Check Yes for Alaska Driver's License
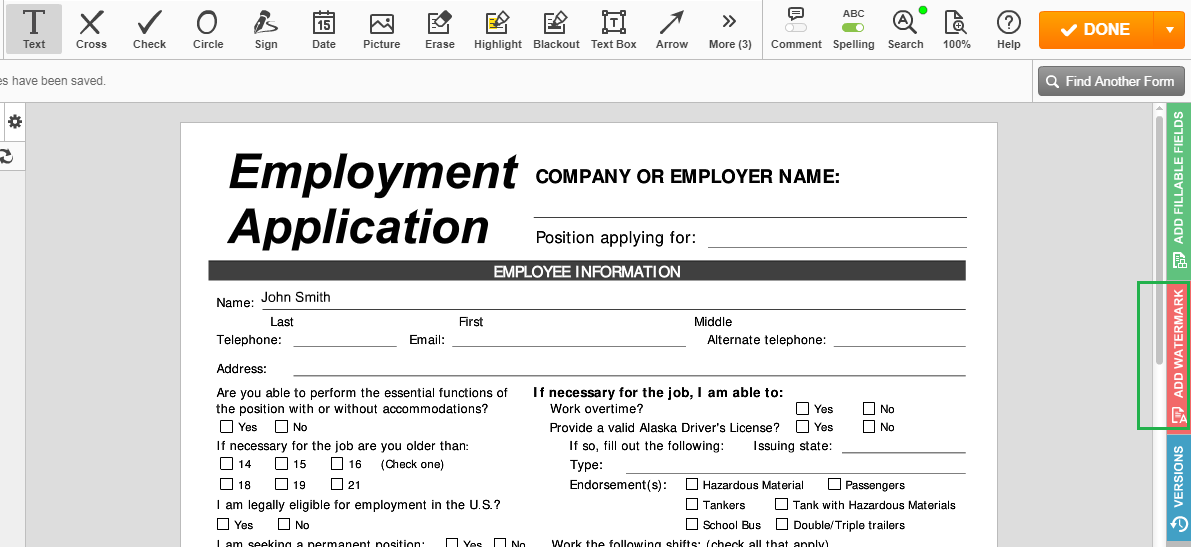Image resolution: width=1191 pixels, height=547 pixels. (803, 427)
